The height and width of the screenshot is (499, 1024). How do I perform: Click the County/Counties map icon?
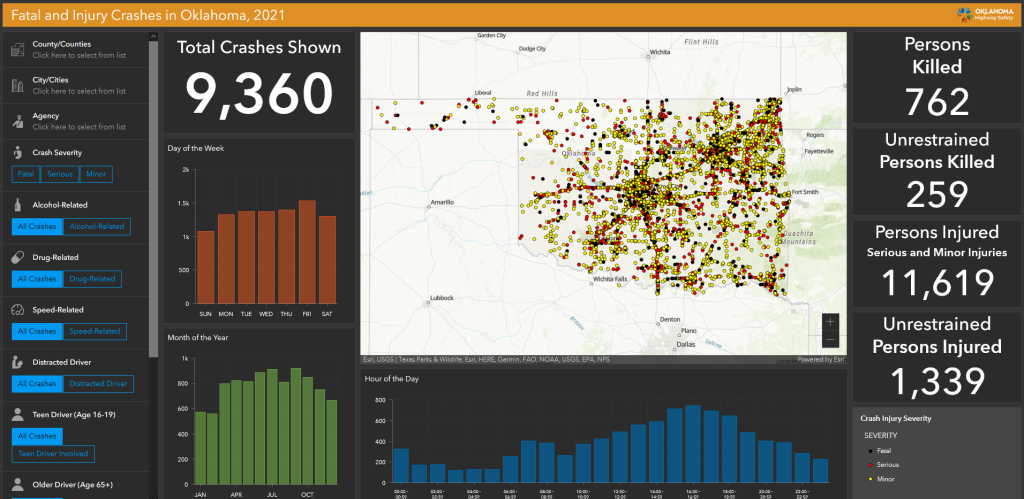tap(18, 50)
